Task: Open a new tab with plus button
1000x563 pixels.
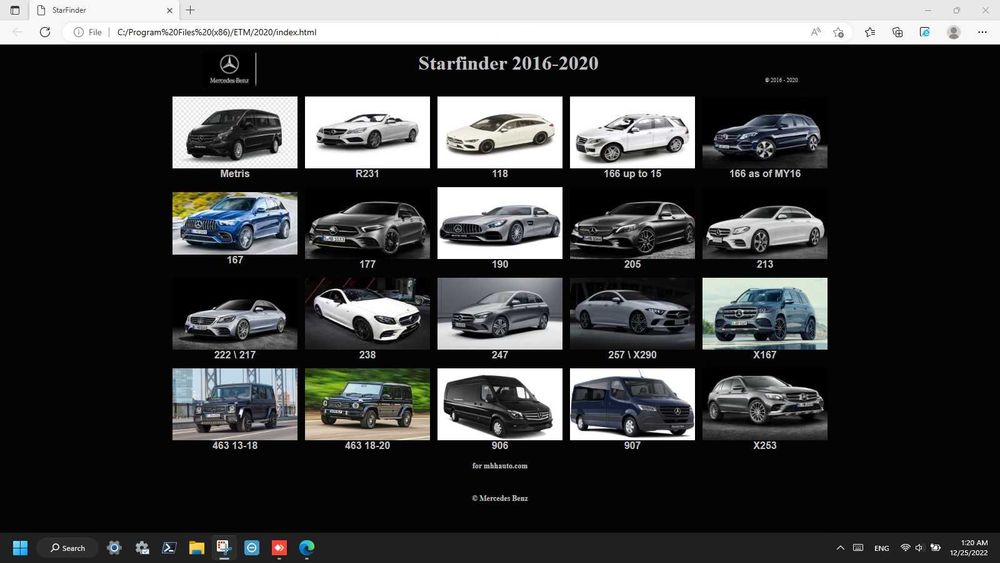Action: tap(190, 10)
